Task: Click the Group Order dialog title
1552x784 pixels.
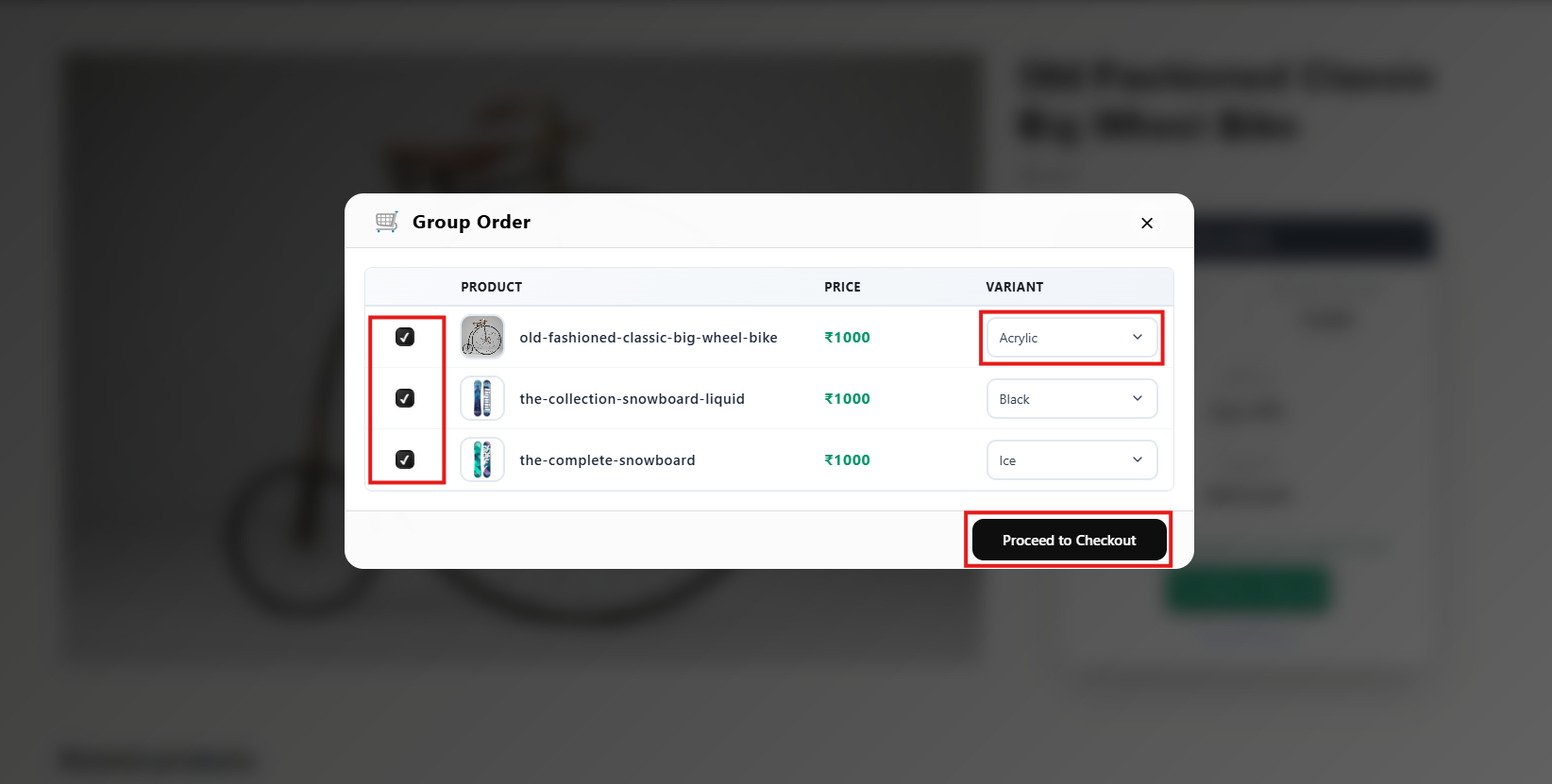Action: [x=471, y=222]
